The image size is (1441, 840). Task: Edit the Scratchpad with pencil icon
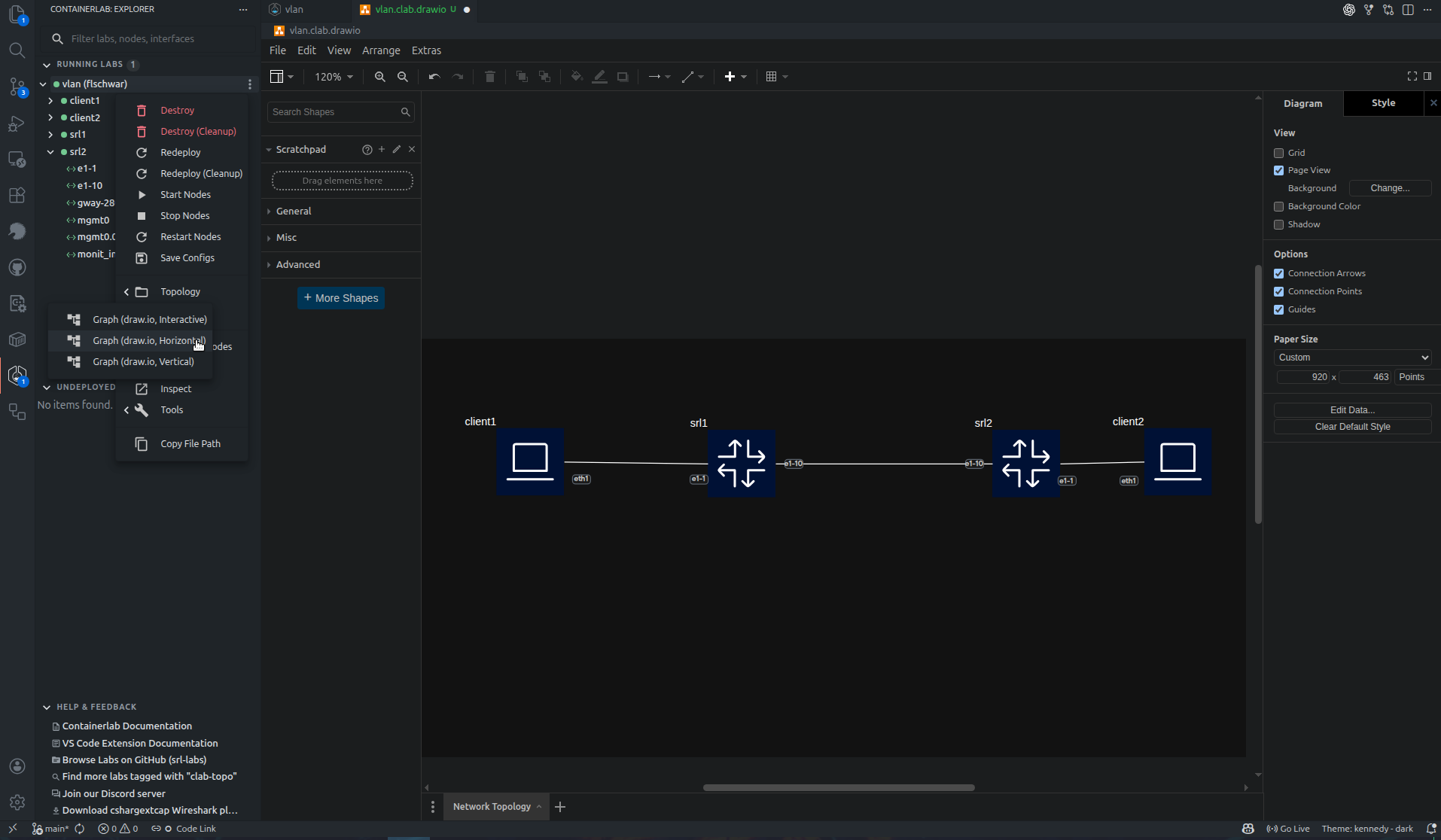pos(397,149)
